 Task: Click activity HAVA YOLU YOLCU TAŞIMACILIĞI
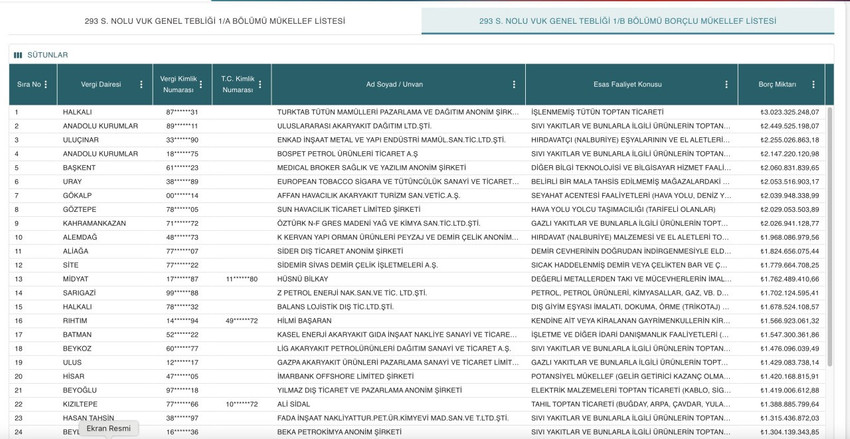[623, 210]
